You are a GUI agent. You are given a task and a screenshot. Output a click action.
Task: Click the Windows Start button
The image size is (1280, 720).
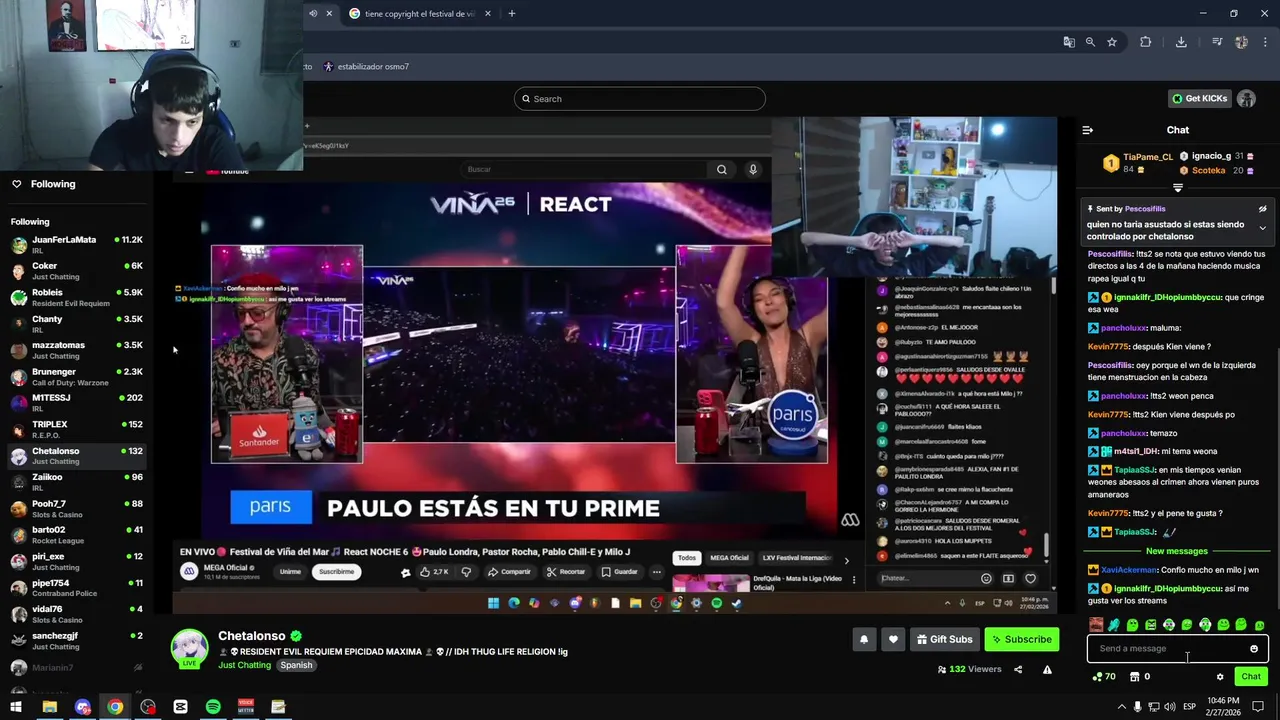16,707
